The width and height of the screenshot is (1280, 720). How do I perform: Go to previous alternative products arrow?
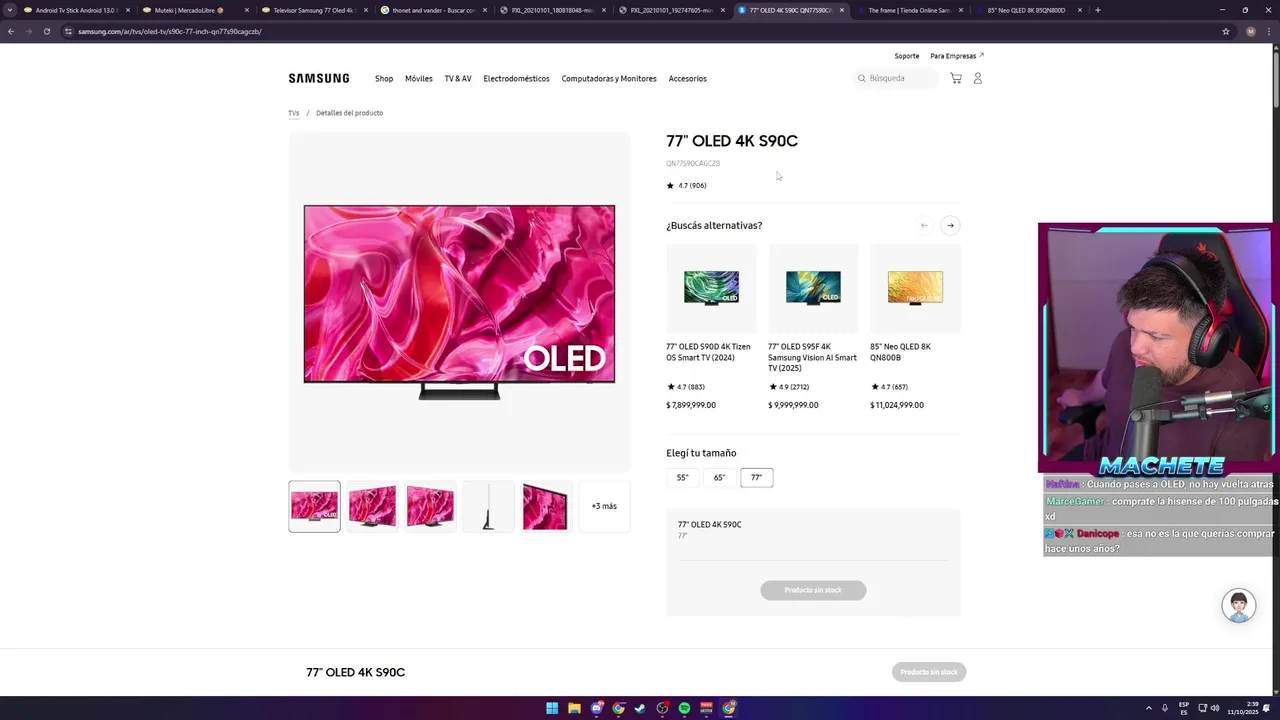tap(924, 225)
